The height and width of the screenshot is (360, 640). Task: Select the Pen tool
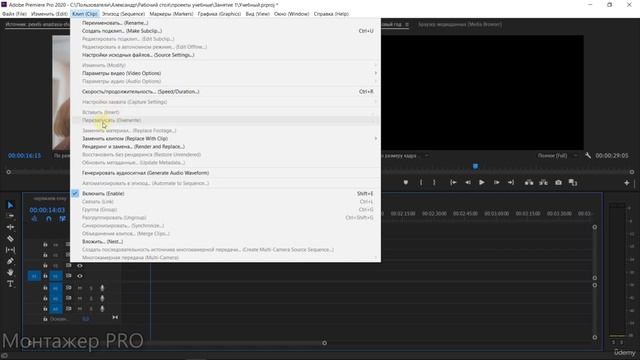click(x=10, y=261)
